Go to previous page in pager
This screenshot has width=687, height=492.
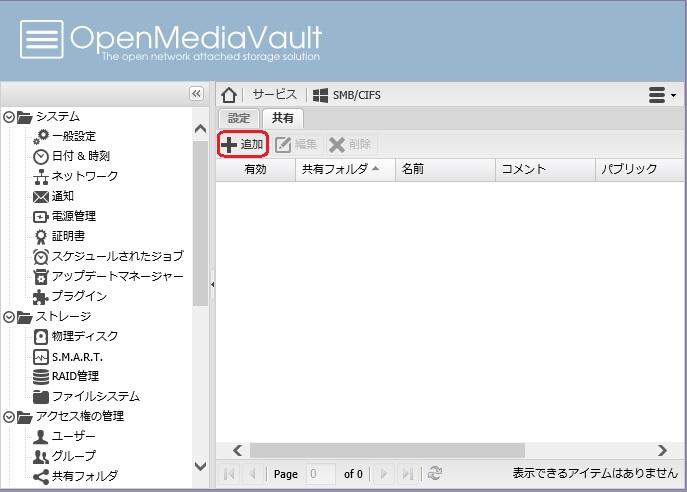pos(252,474)
